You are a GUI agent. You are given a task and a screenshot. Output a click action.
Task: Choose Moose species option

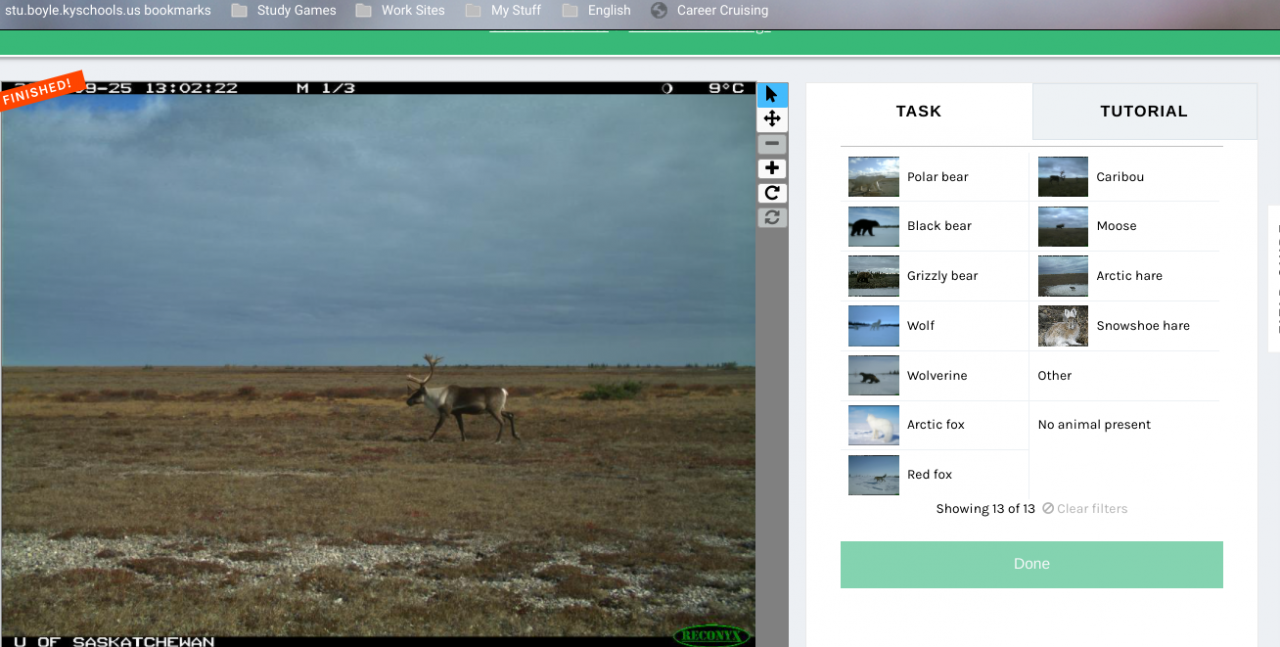click(x=1125, y=226)
